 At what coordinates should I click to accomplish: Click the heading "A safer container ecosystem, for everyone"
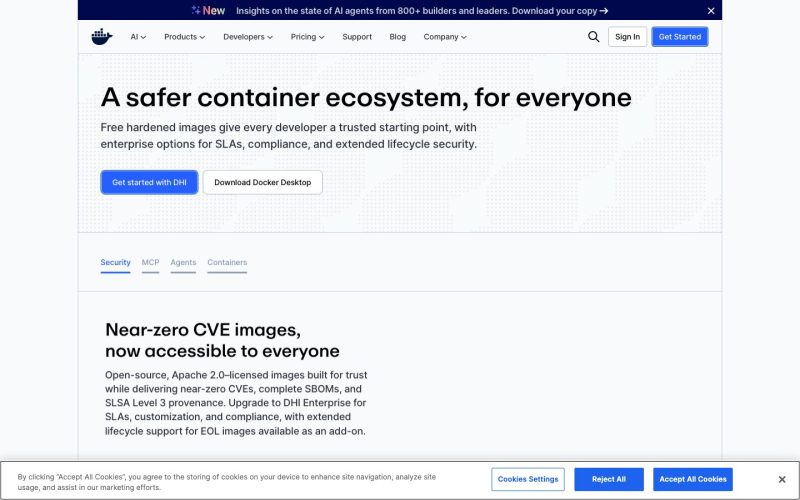[366, 97]
